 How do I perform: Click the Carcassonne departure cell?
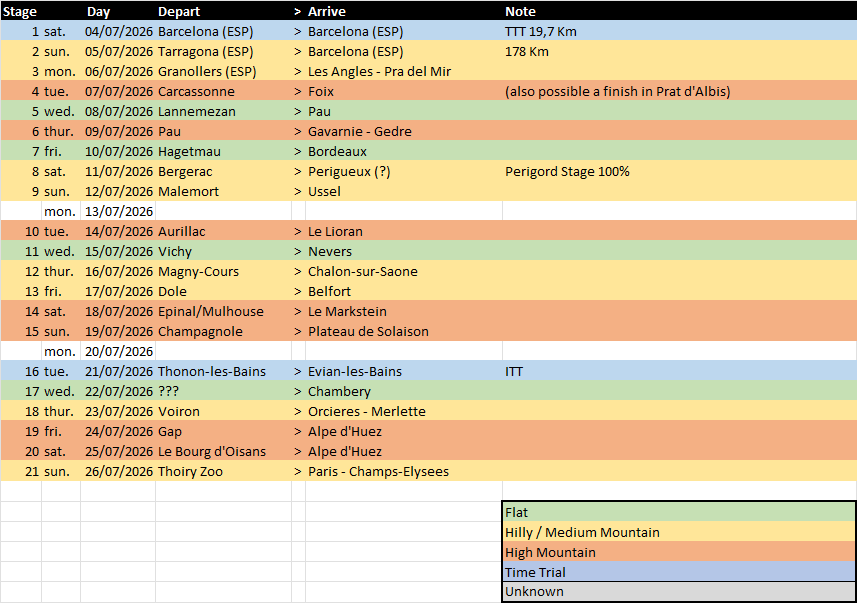tap(196, 91)
